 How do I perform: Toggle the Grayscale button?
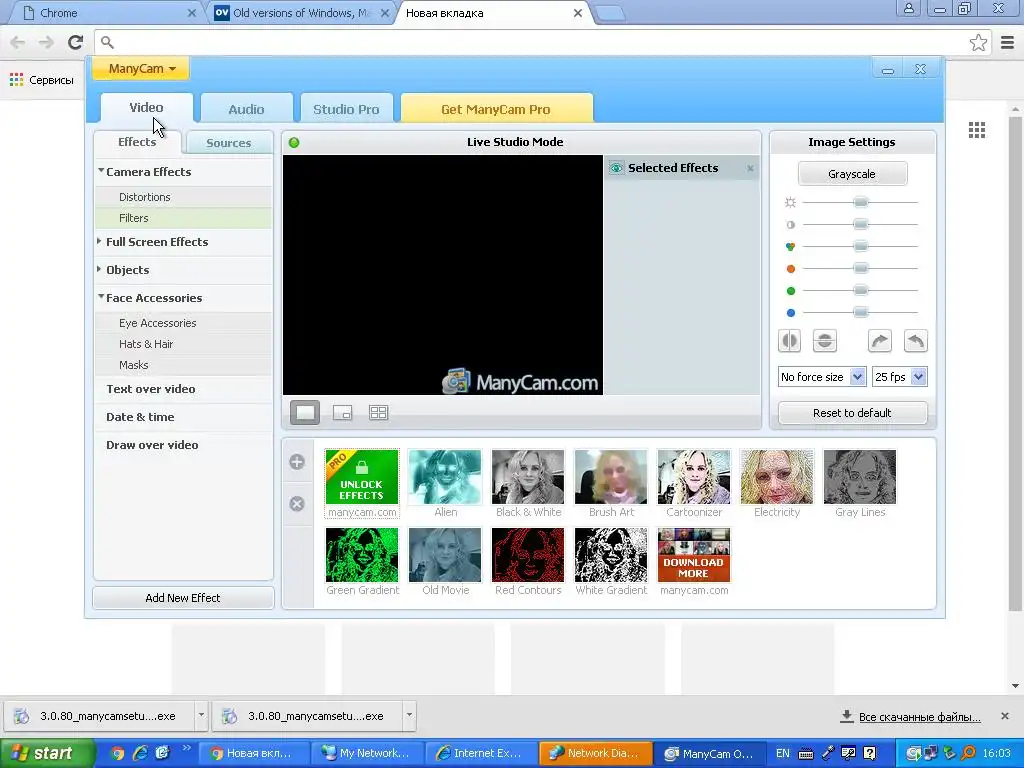[x=852, y=174]
